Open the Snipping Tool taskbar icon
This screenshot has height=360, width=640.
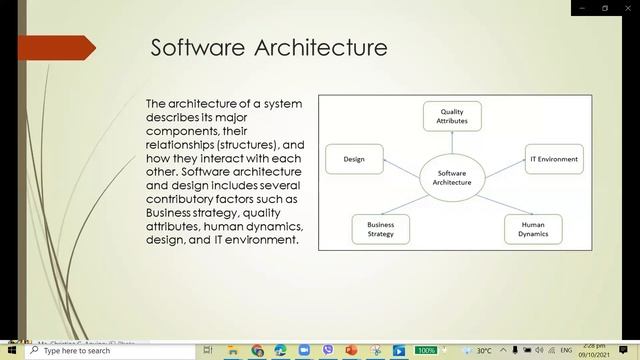(376, 351)
